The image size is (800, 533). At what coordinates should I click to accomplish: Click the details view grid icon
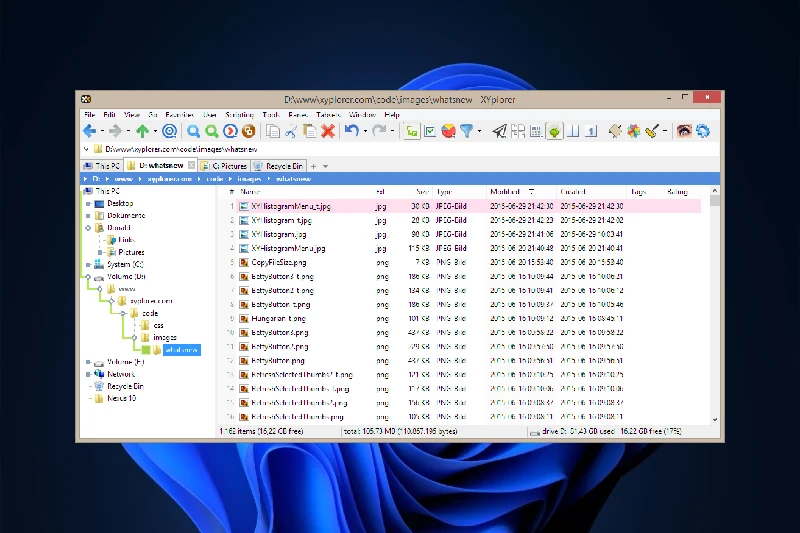(x=536, y=132)
